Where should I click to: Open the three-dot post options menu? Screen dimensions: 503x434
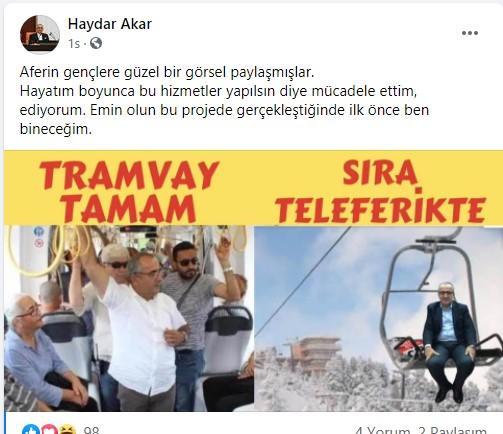[x=470, y=33]
